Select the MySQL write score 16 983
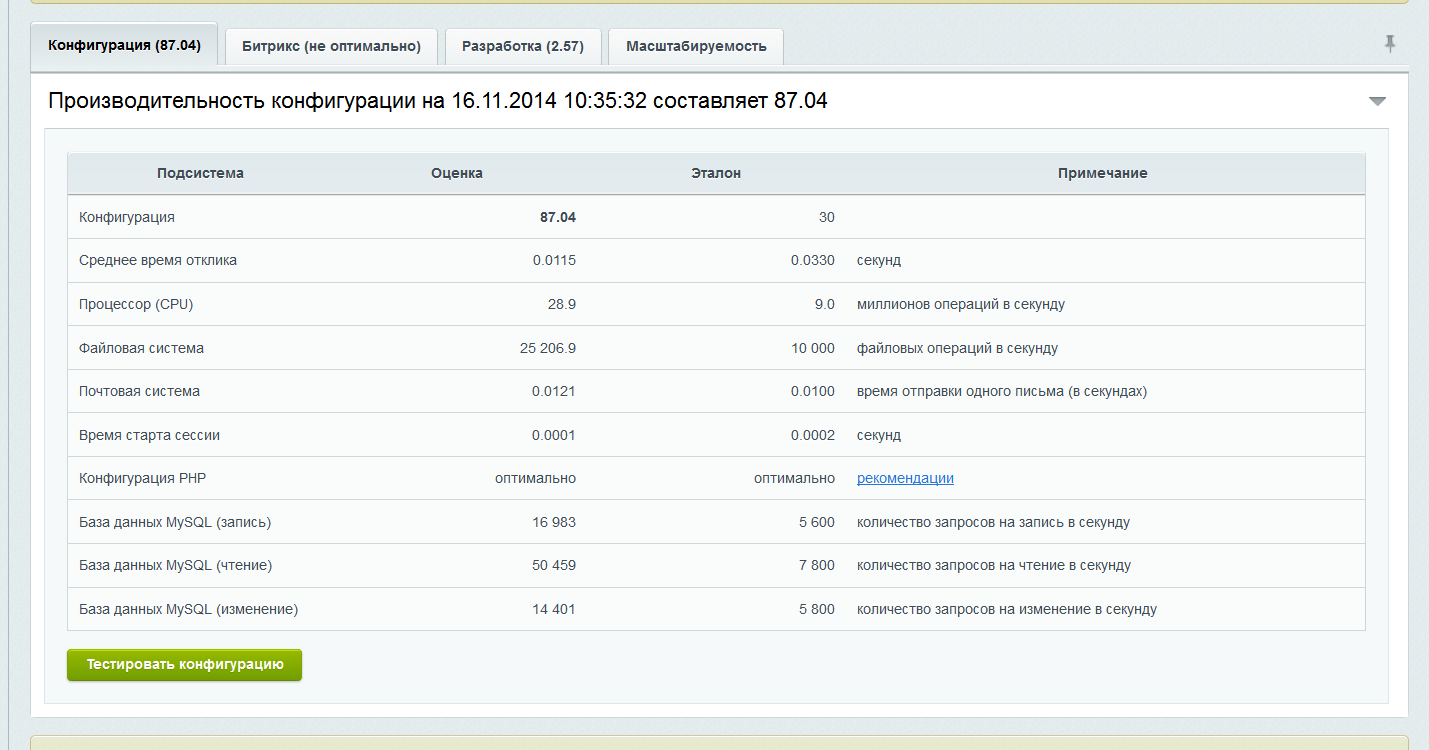The image size is (1429, 750). click(x=554, y=522)
